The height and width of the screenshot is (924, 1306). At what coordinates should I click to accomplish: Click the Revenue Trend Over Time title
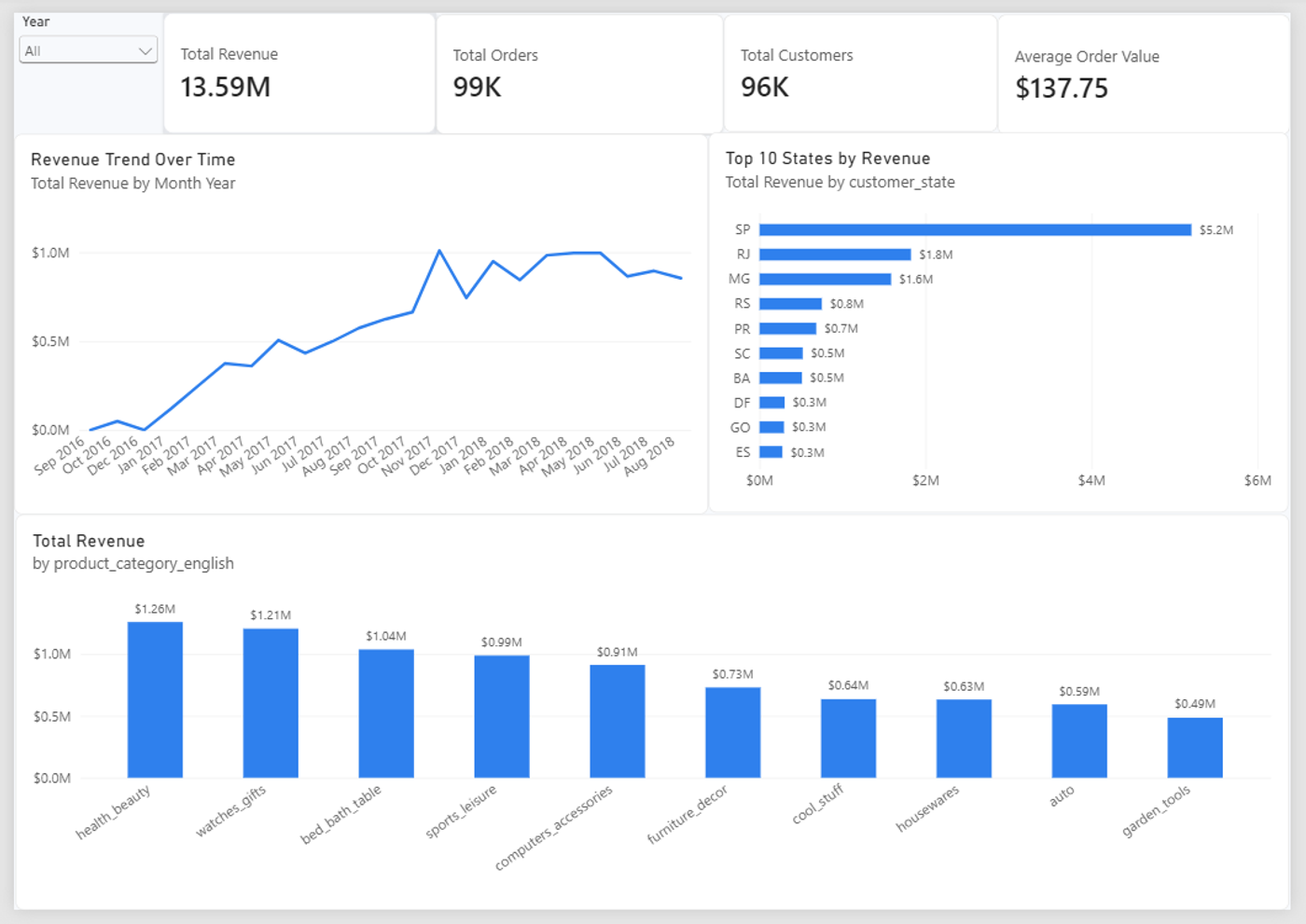[133, 159]
